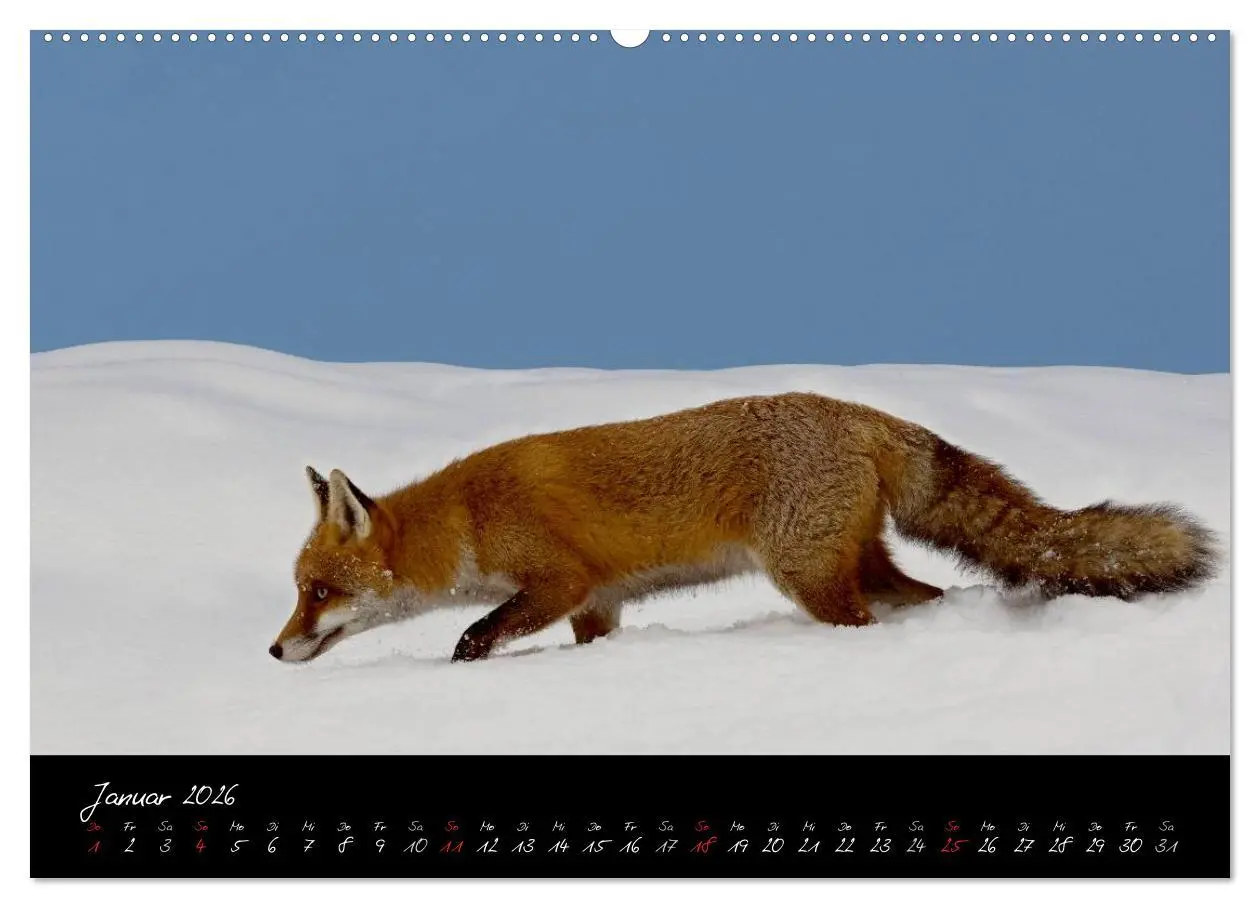
Task: Choose date 9 in the calendar row
Action: click(x=380, y=846)
